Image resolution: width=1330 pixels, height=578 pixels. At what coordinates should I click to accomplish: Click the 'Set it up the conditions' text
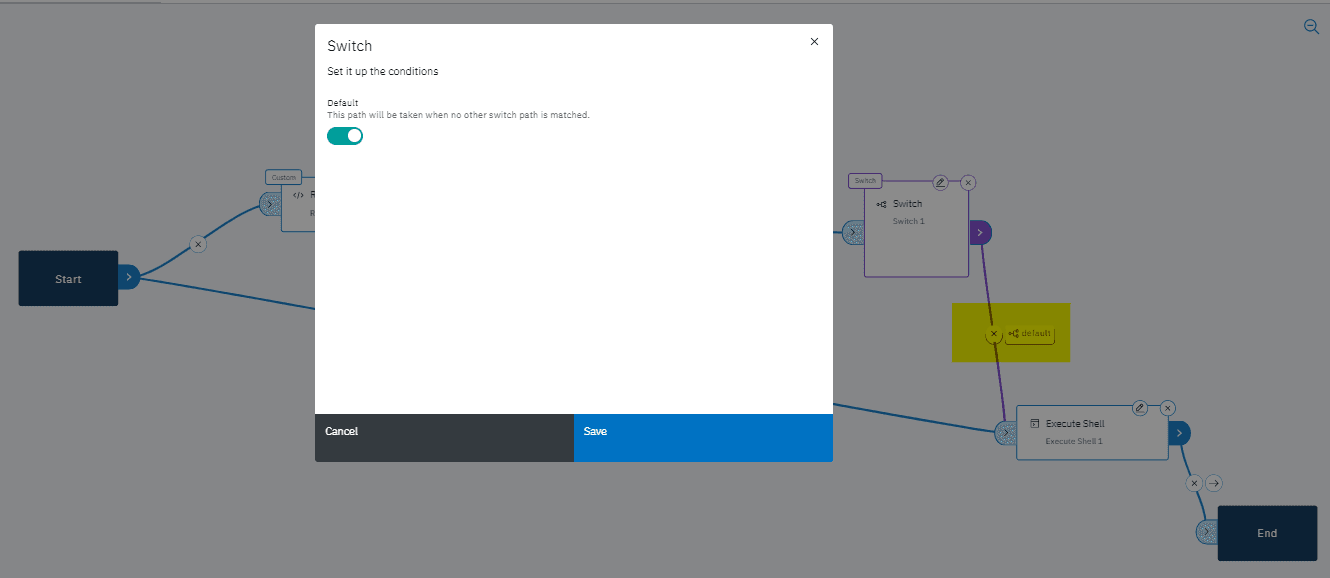[383, 72]
